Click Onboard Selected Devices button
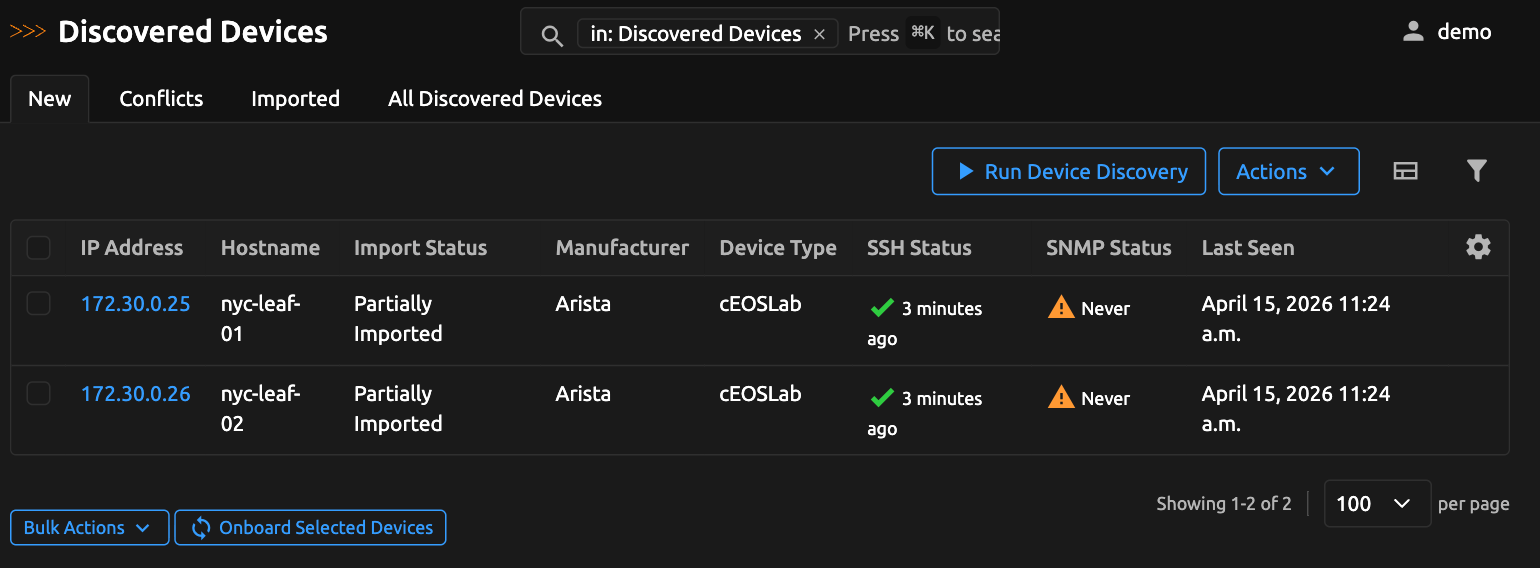The width and height of the screenshot is (1540, 568). pyautogui.click(x=310, y=527)
